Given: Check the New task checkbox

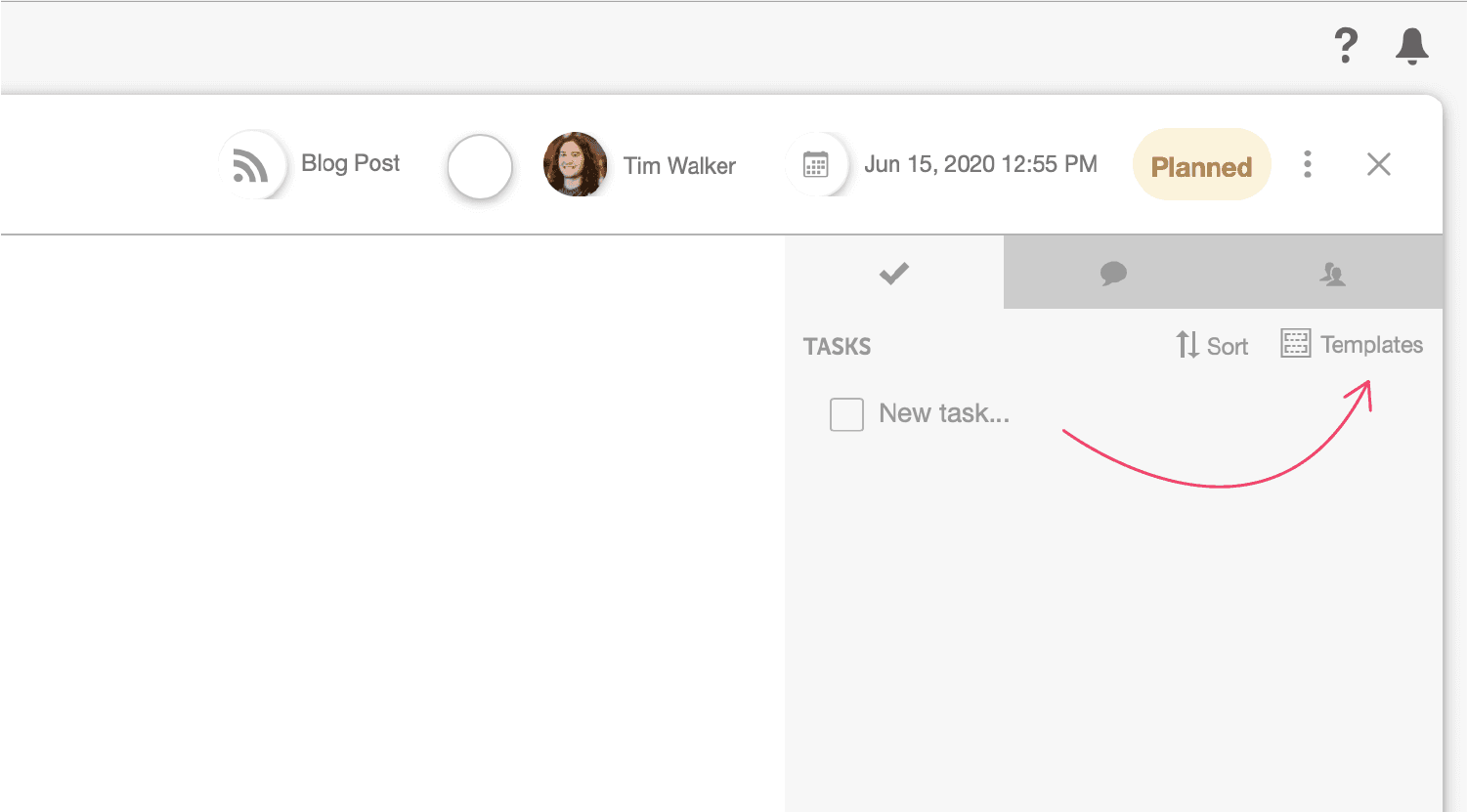Looking at the screenshot, I should pyautogui.click(x=846, y=414).
